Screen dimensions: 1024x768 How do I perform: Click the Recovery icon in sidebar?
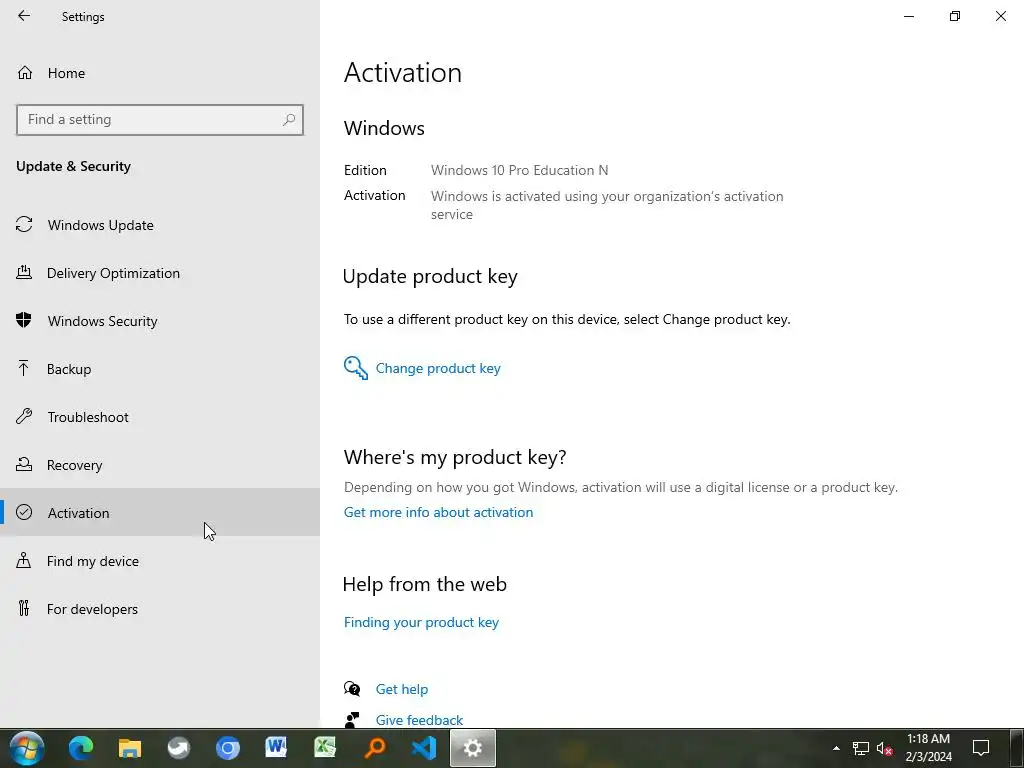tap(24, 464)
